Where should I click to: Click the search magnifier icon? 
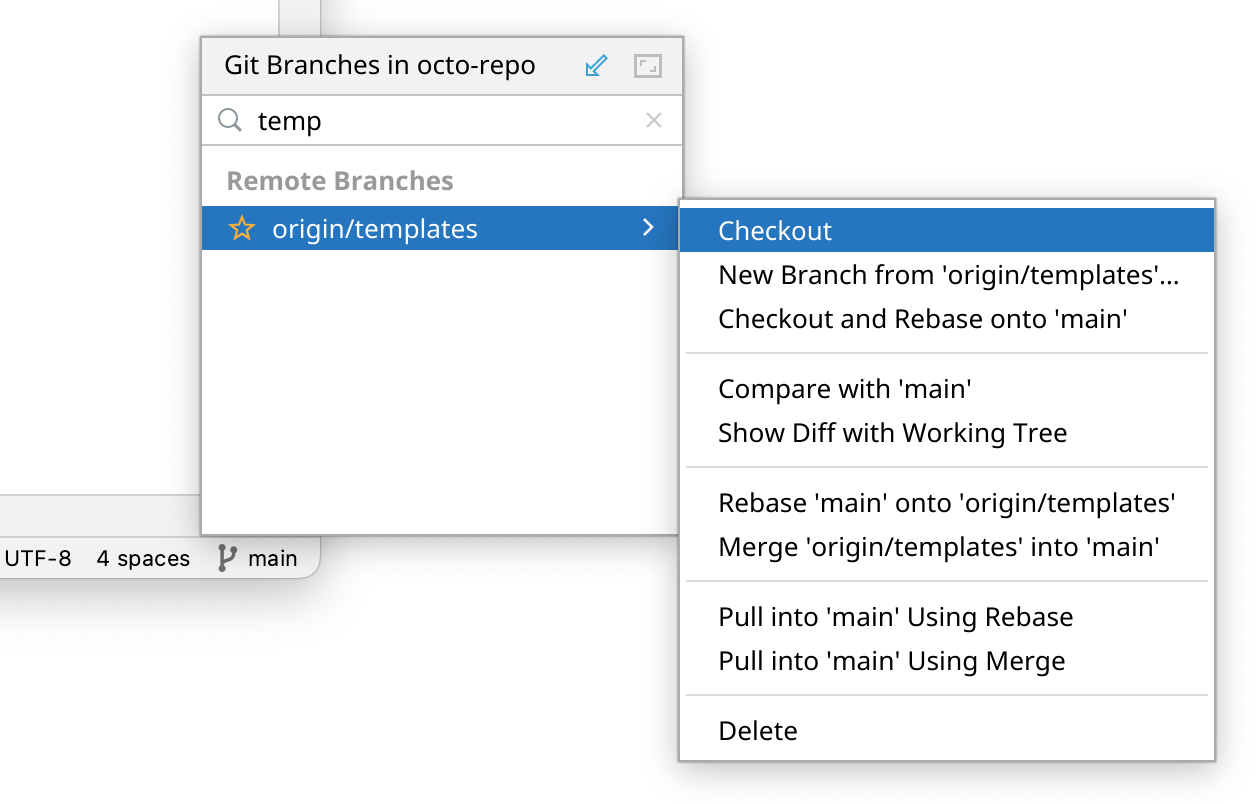[x=230, y=121]
